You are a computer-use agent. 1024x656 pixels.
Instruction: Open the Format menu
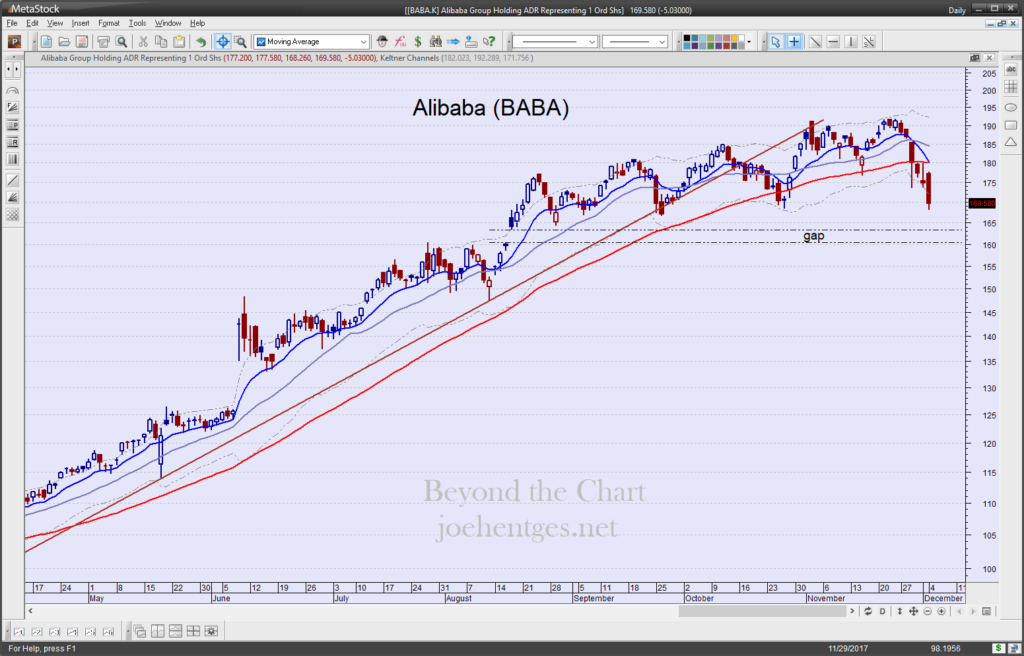pos(109,23)
